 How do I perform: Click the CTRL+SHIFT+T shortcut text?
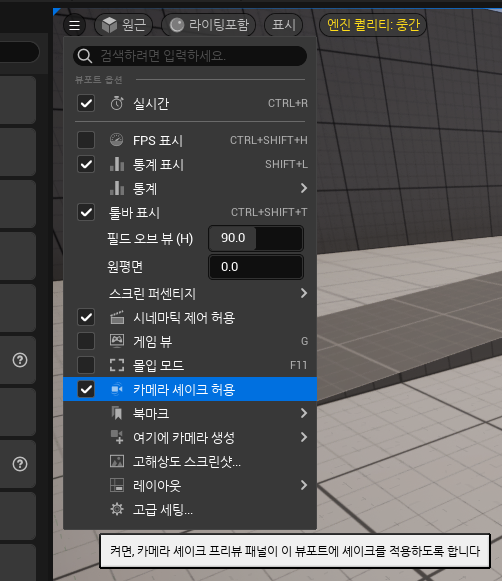tap(269, 212)
